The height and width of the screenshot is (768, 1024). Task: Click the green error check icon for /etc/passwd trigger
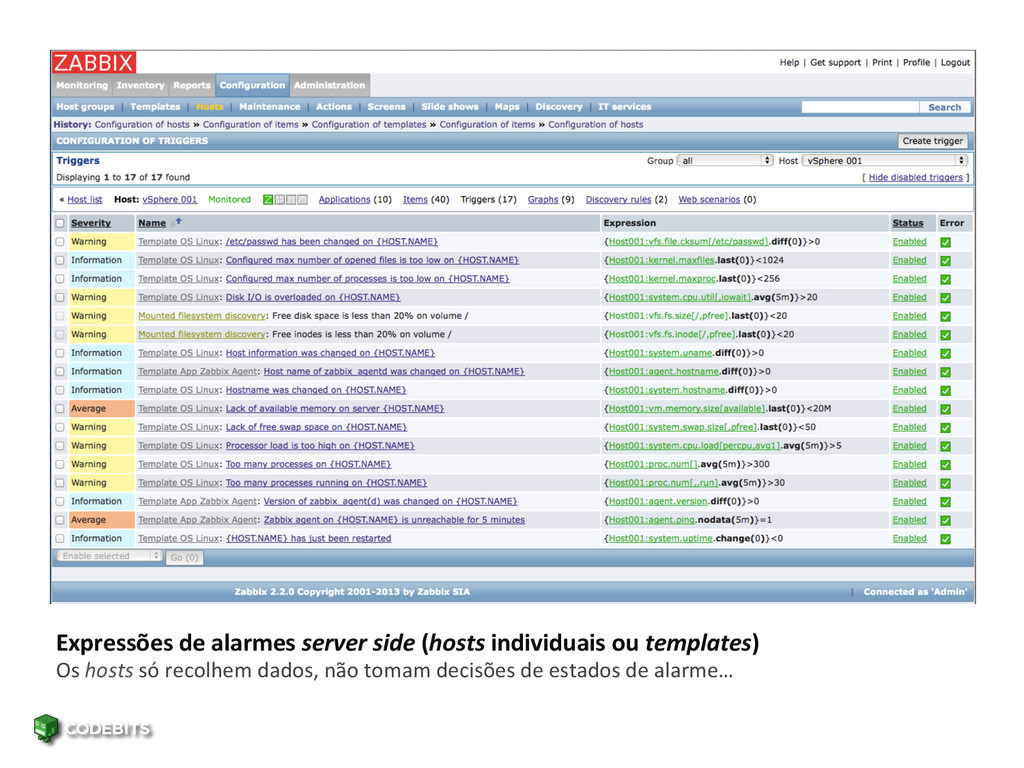945,242
